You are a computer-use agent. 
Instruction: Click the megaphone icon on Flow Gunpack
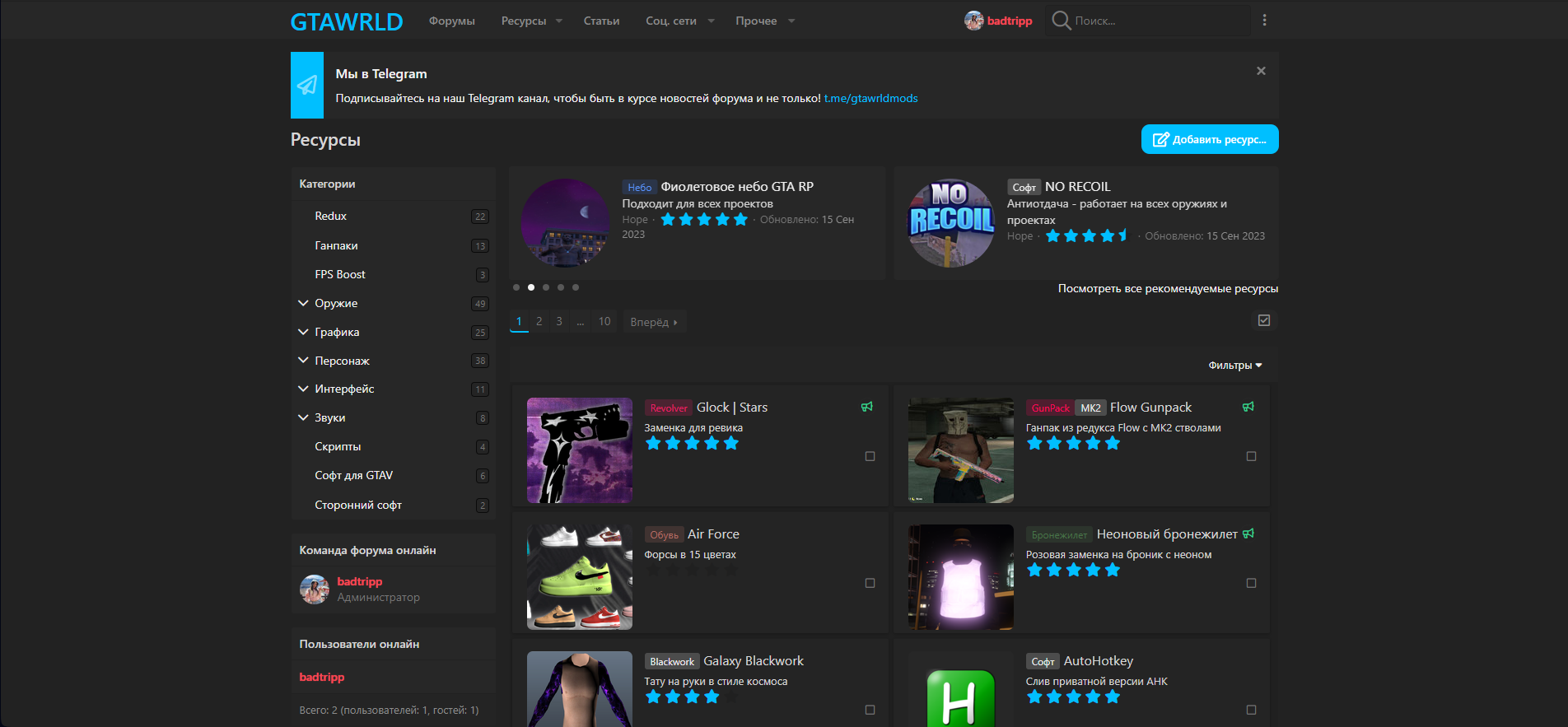(x=1248, y=407)
